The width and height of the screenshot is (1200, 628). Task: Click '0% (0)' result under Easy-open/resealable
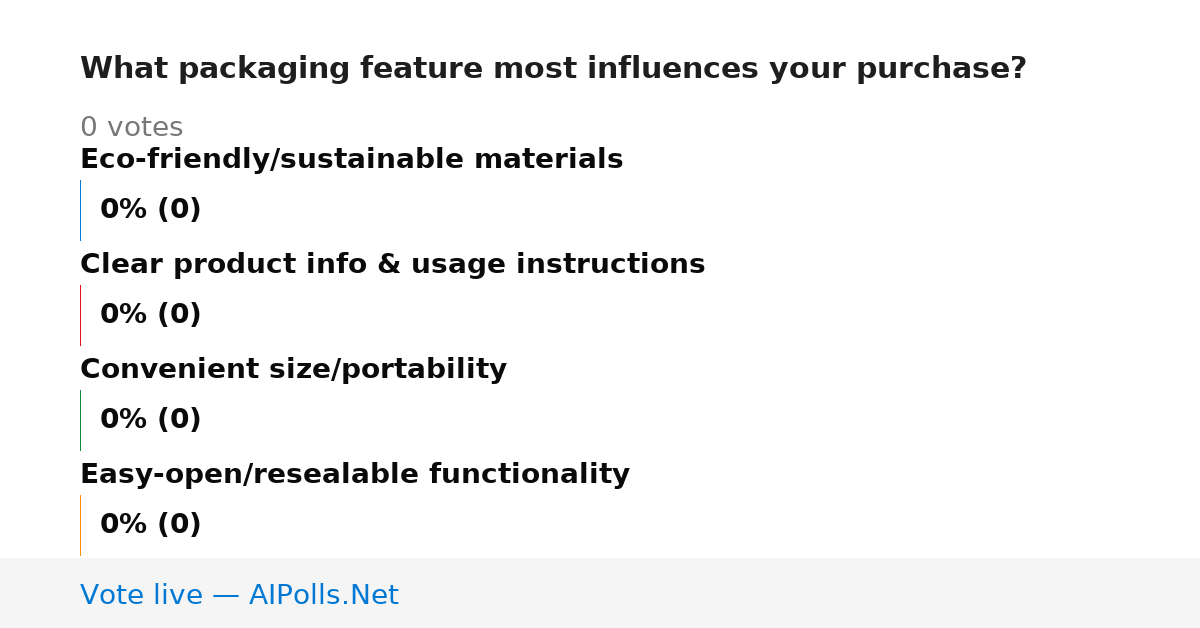[150, 525]
